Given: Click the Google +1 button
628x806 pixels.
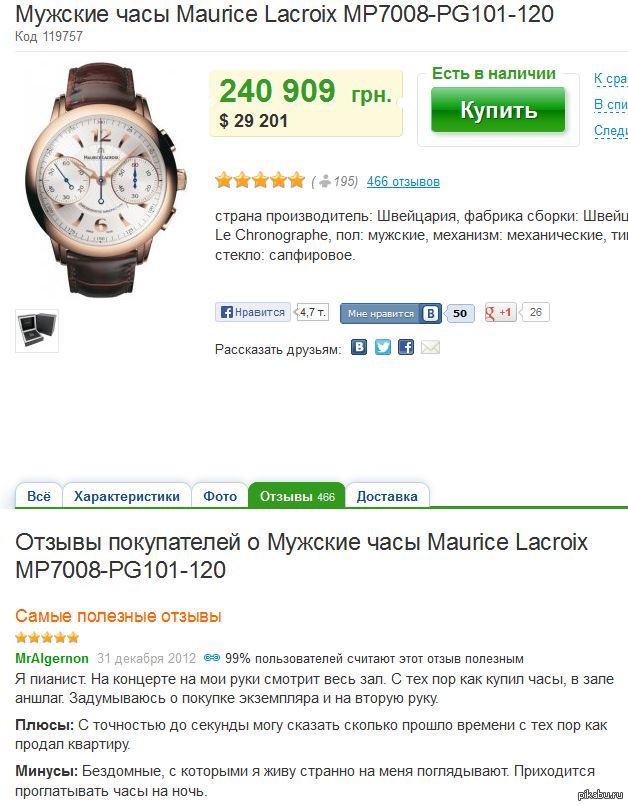Looking at the screenshot, I should click(x=500, y=312).
